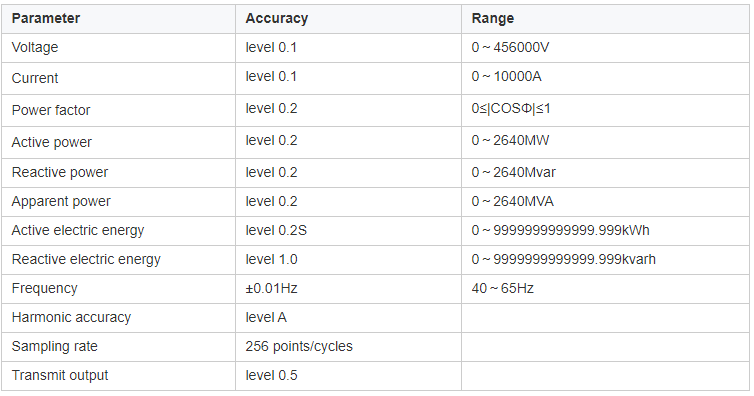Select the Voltage parameter cell
The image size is (754, 396).
(118, 48)
